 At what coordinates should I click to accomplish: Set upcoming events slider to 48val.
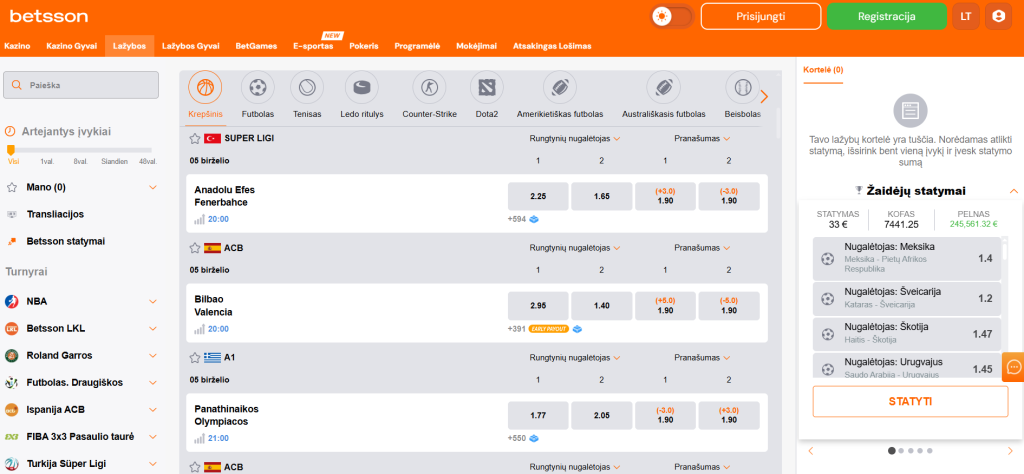coord(148,161)
